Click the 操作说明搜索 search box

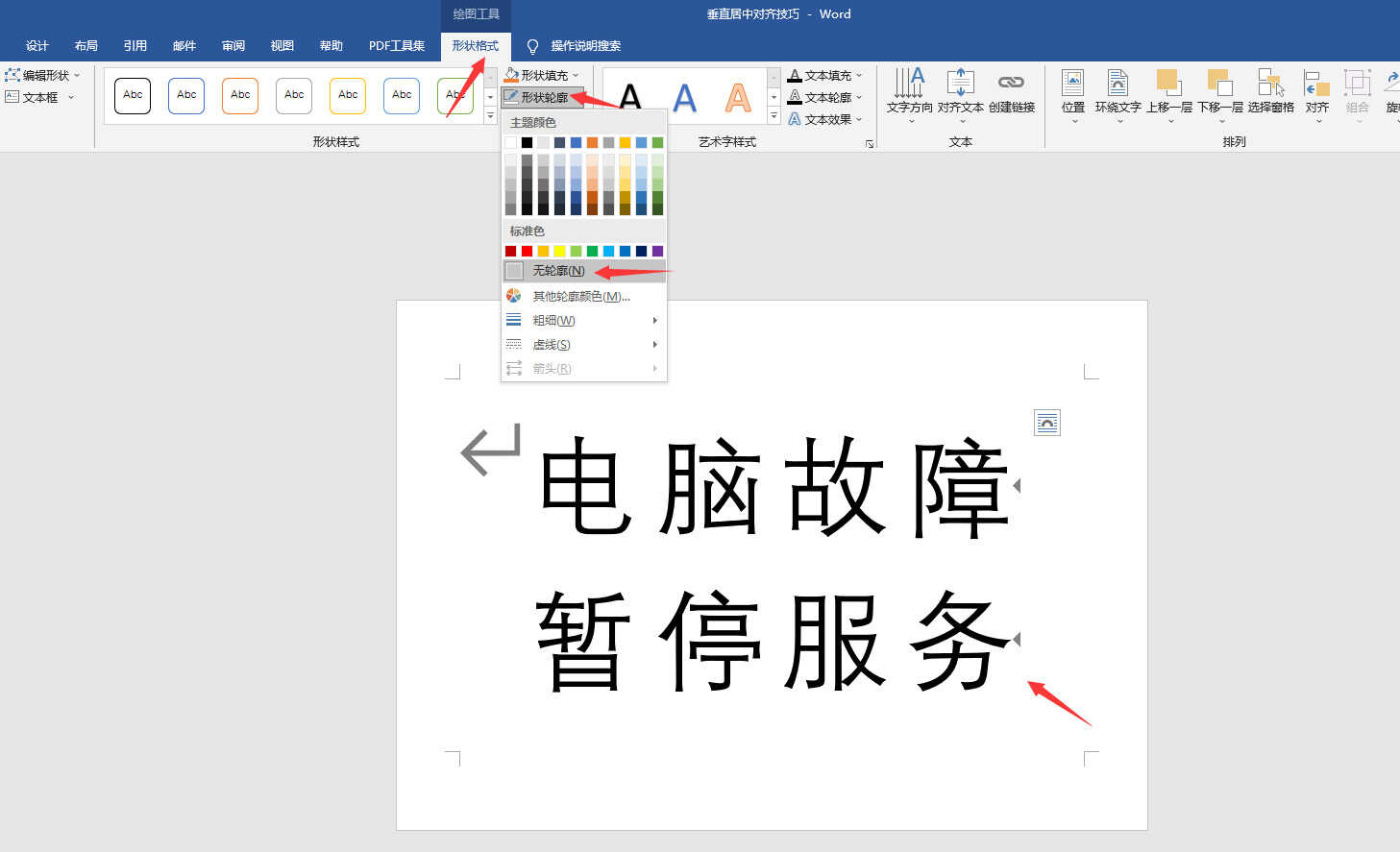[x=585, y=46]
